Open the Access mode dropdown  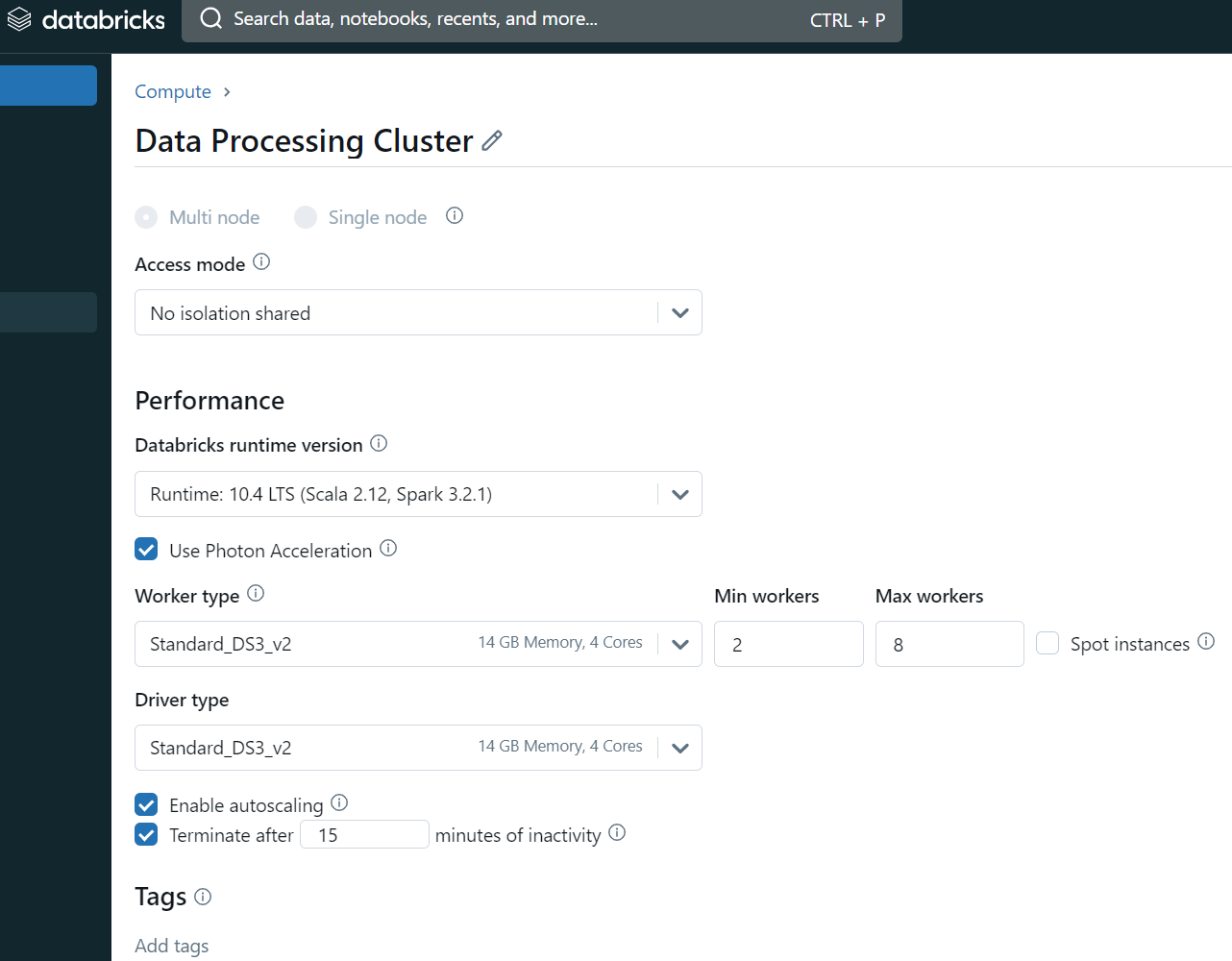pyautogui.click(x=418, y=312)
